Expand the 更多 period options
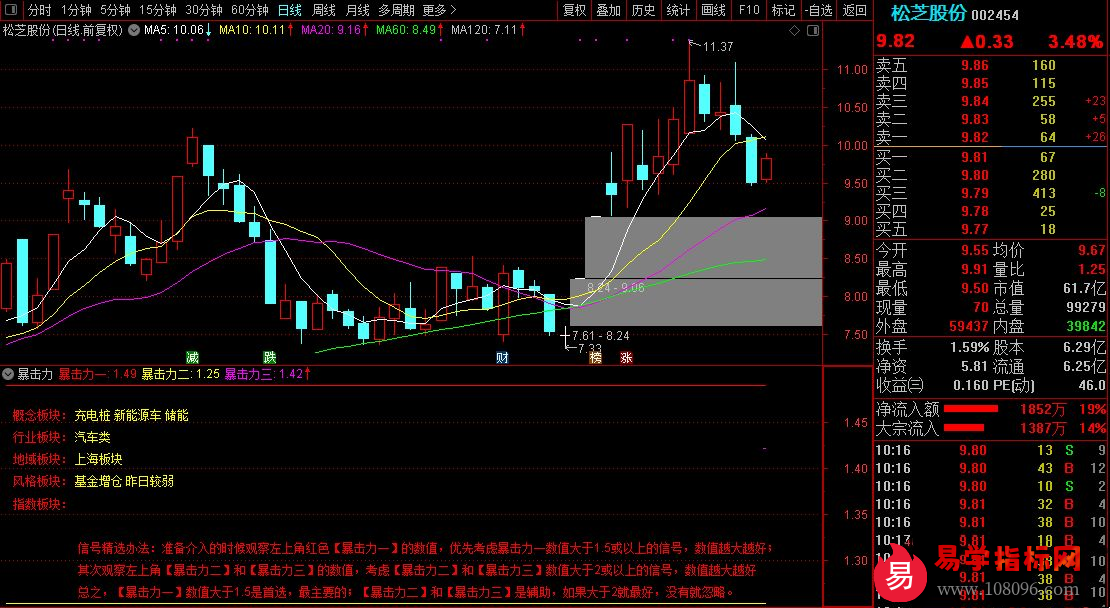The width and height of the screenshot is (1110, 608). (x=439, y=10)
